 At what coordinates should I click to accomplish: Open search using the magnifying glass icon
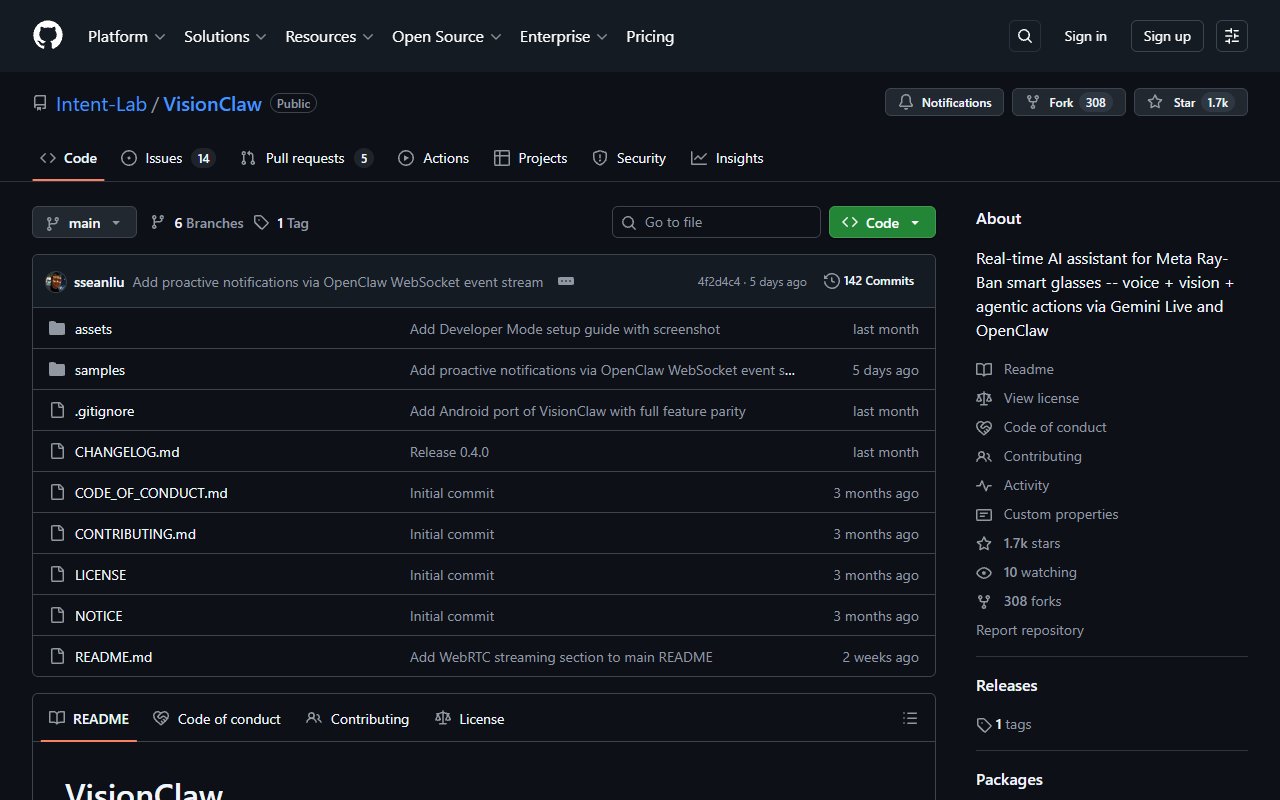1024,36
